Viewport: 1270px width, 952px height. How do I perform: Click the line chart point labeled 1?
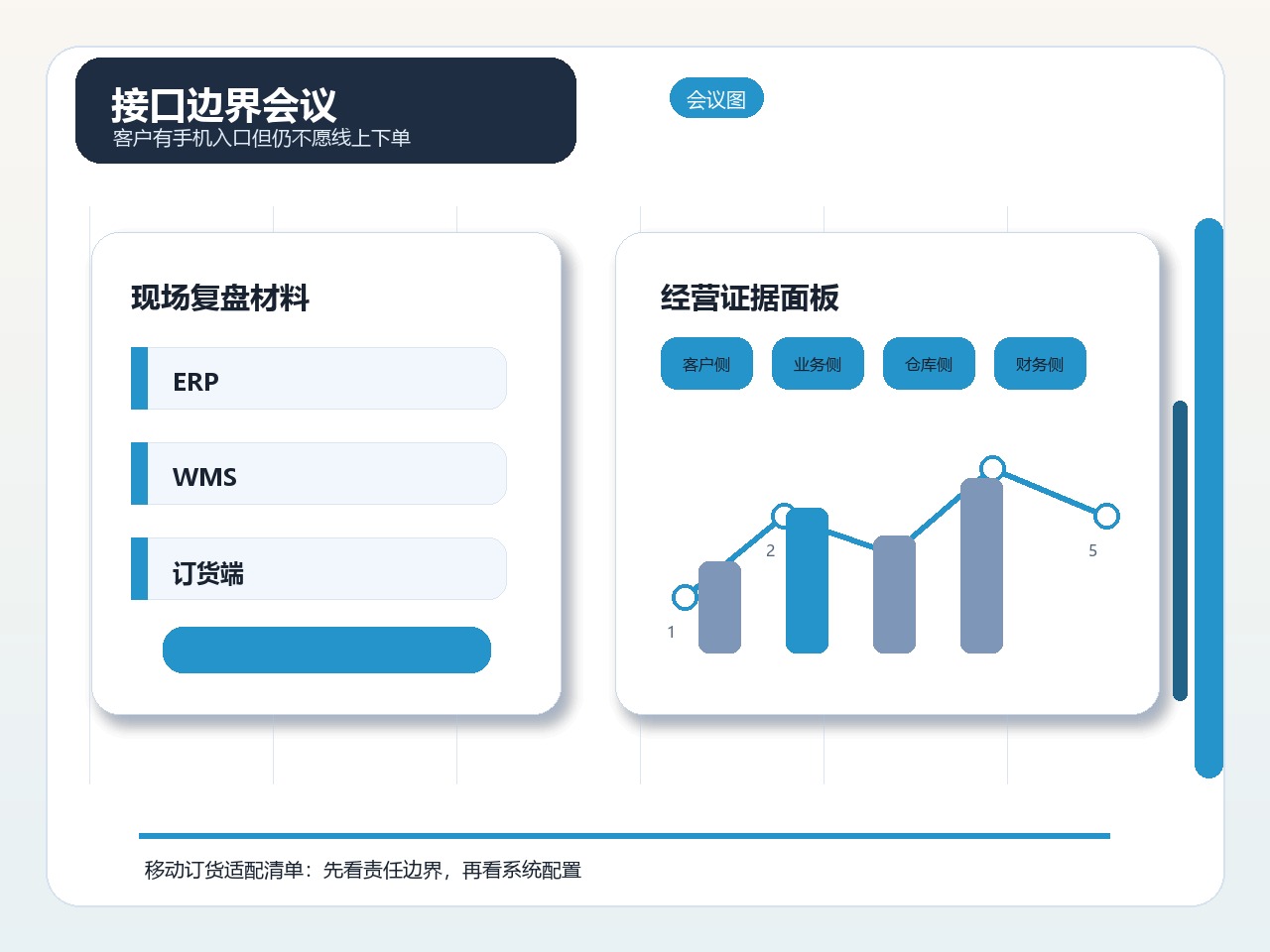685,597
